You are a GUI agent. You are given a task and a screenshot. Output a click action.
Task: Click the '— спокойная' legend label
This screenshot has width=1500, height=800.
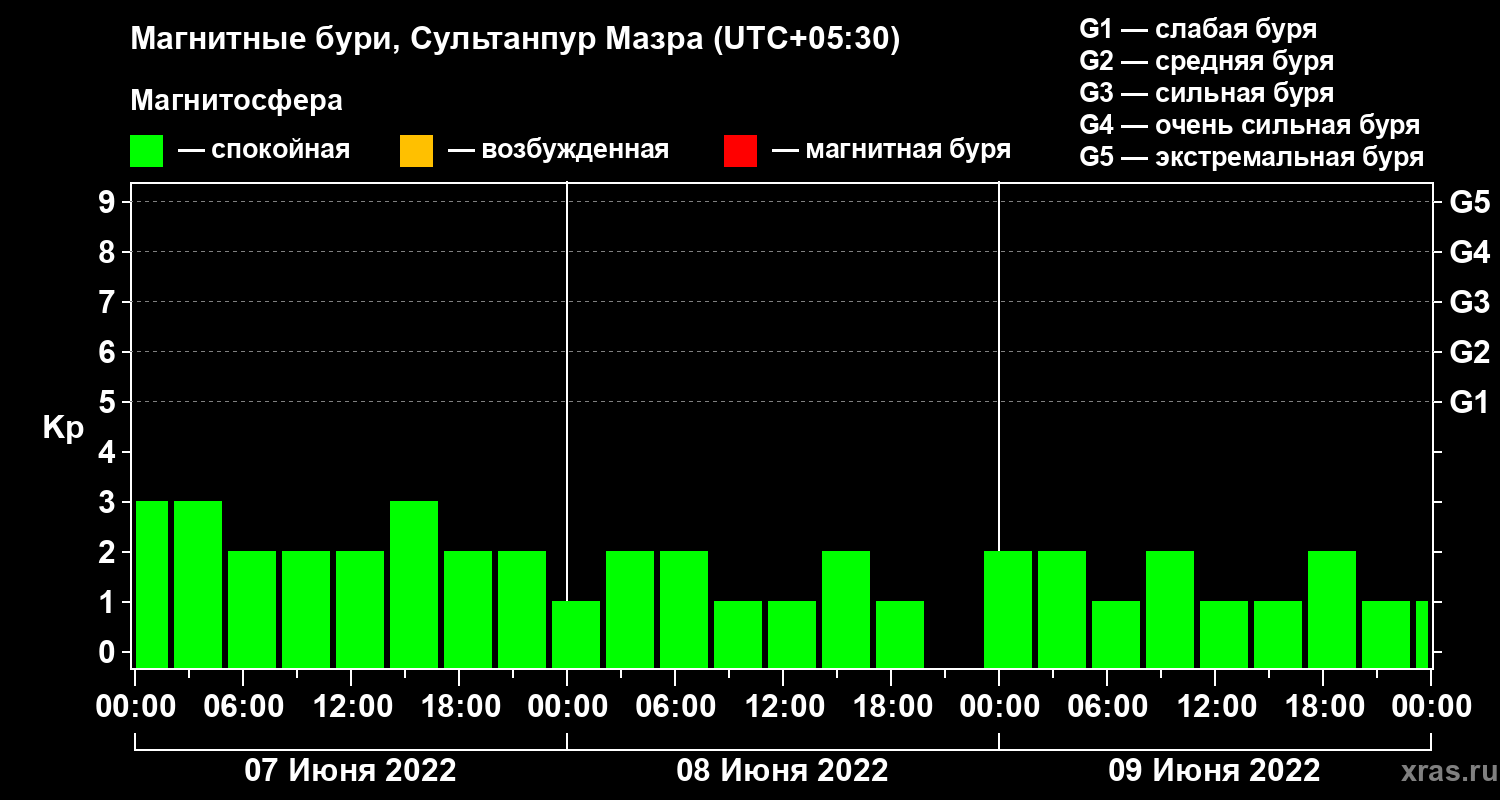click(264, 150)
